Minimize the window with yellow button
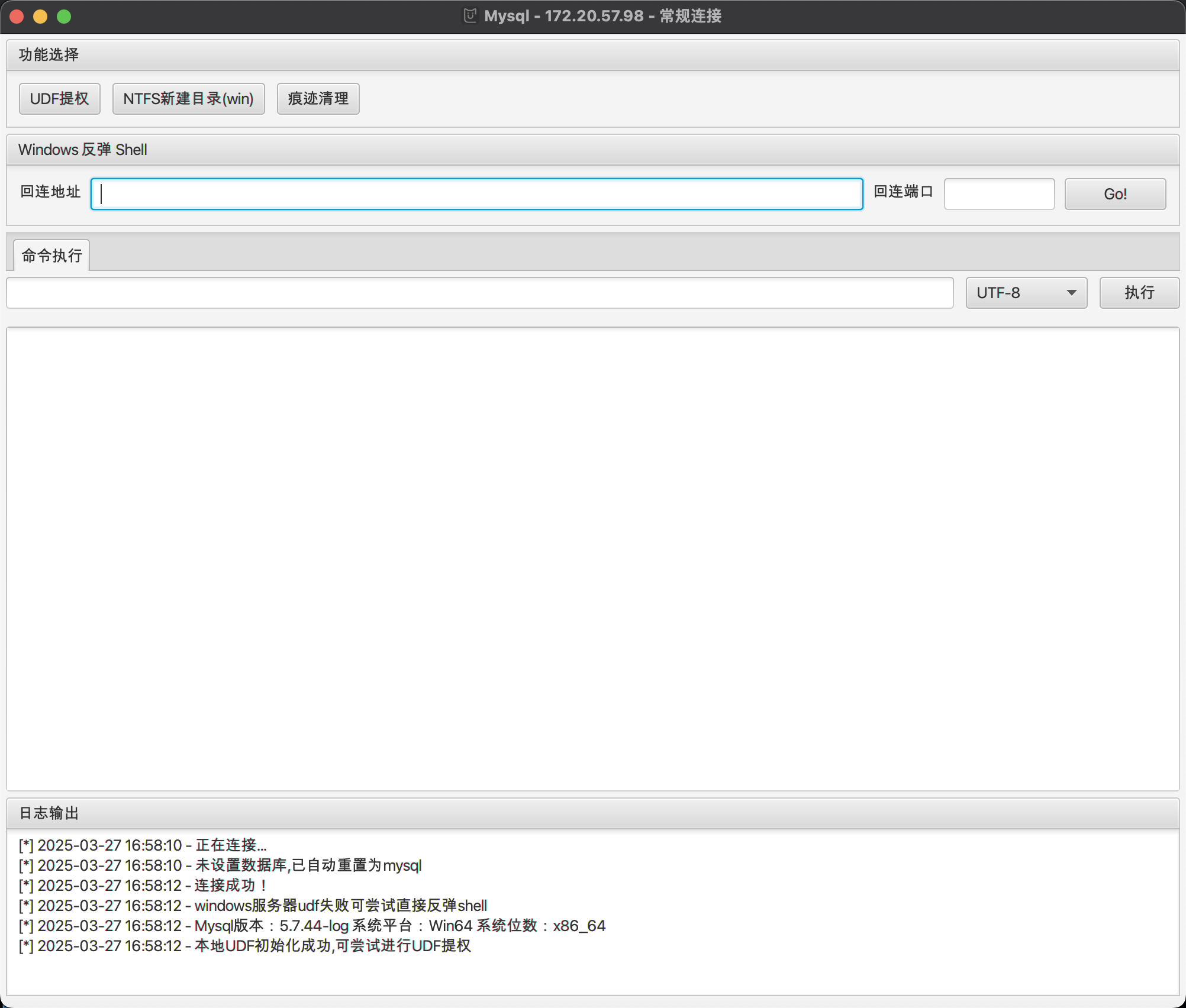 [40, 17]
